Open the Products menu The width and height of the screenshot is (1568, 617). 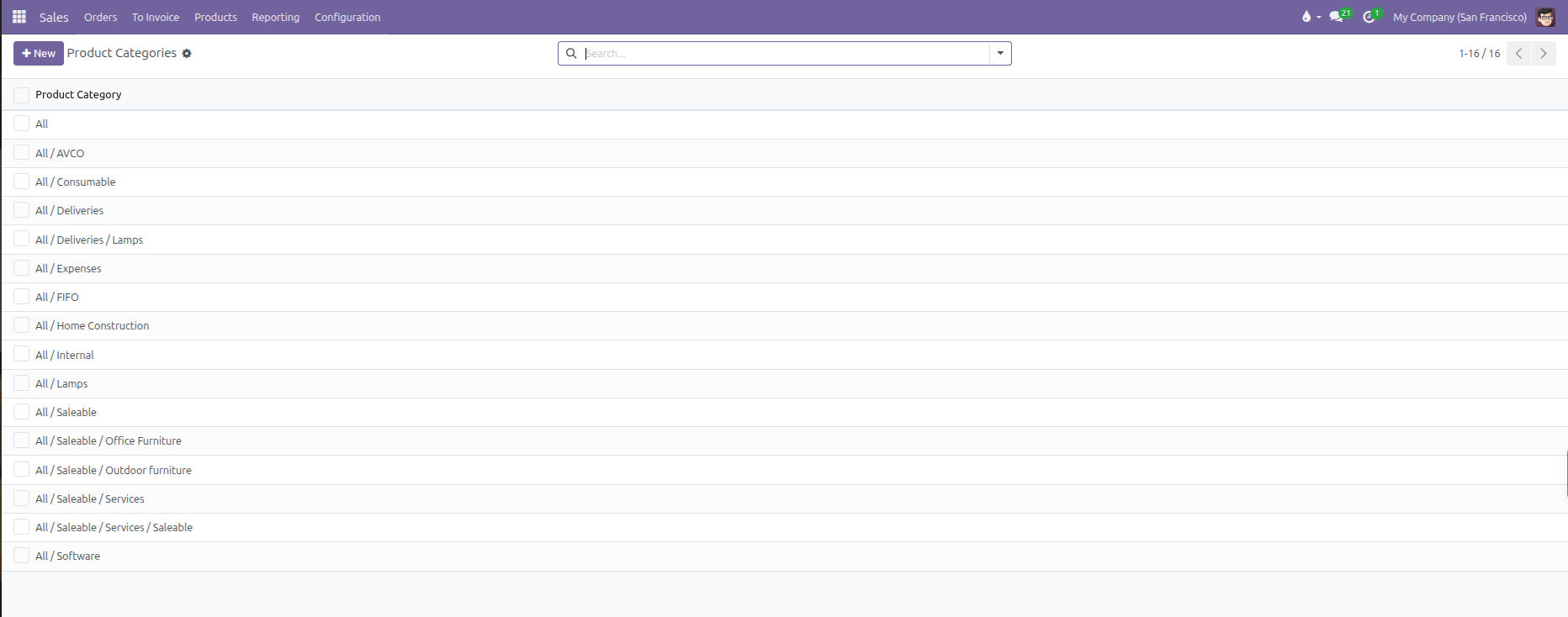pos(215,17)
